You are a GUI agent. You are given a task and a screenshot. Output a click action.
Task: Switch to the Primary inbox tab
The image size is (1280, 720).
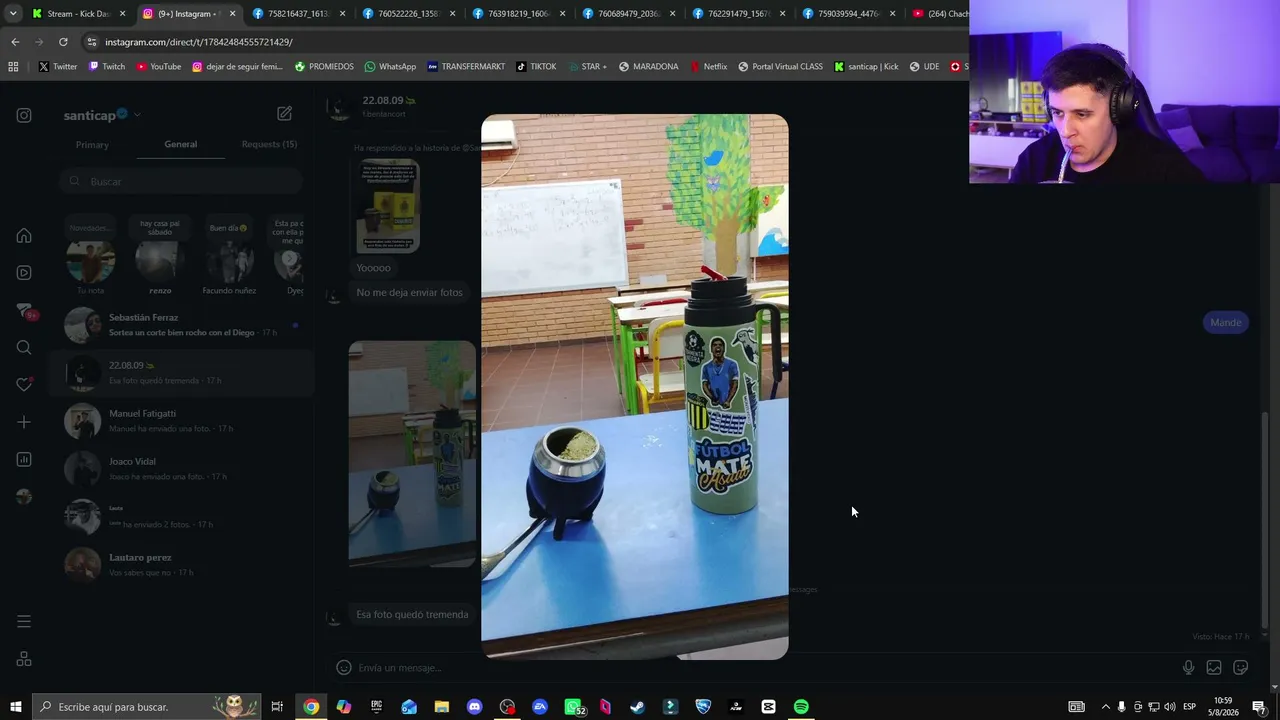pyautogui.click(x=92, y=145)
